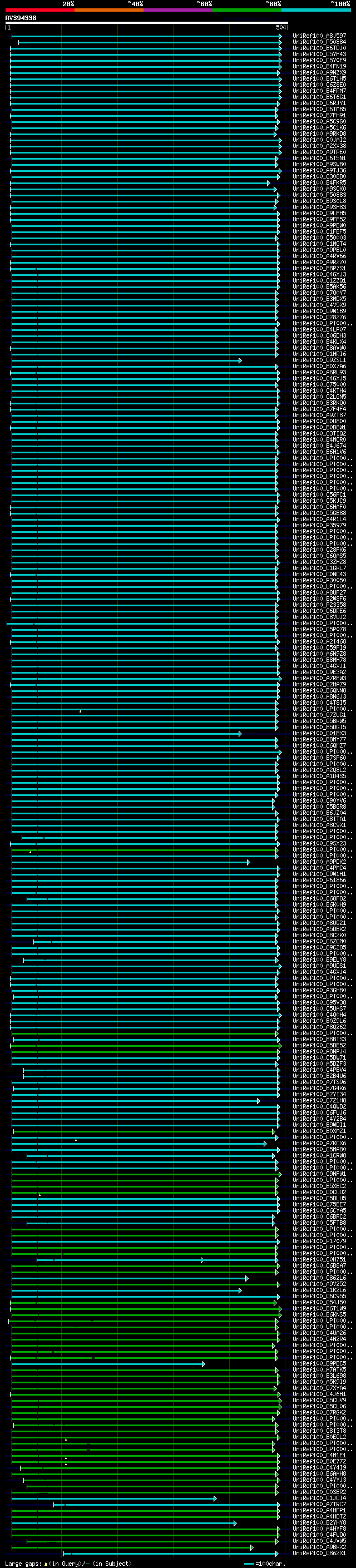Image resolution: width=356 pixels, height=1568 pixels.
Task: Click the red 20% identity legend bar
Action: tap(39, 10)
